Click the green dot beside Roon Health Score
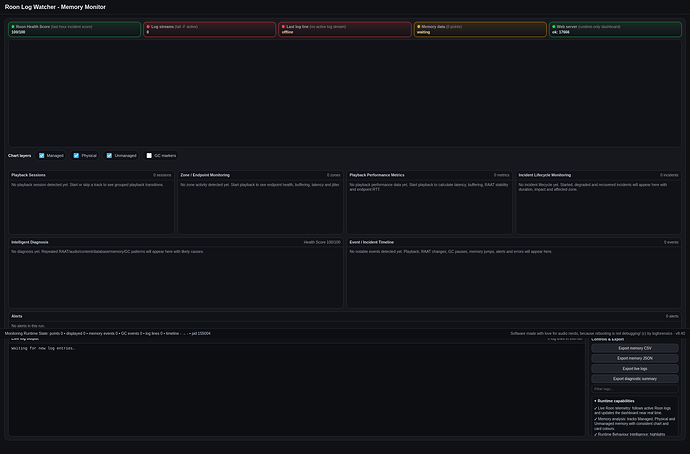 coord(13,27)
